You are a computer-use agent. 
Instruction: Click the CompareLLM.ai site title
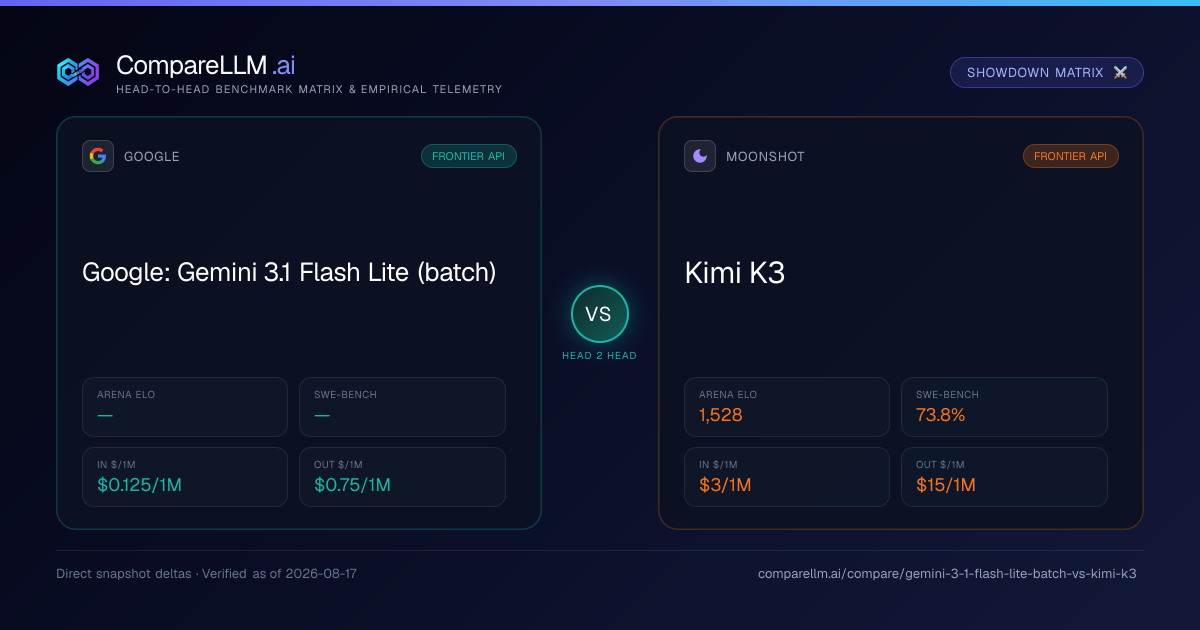click(205, 66)
